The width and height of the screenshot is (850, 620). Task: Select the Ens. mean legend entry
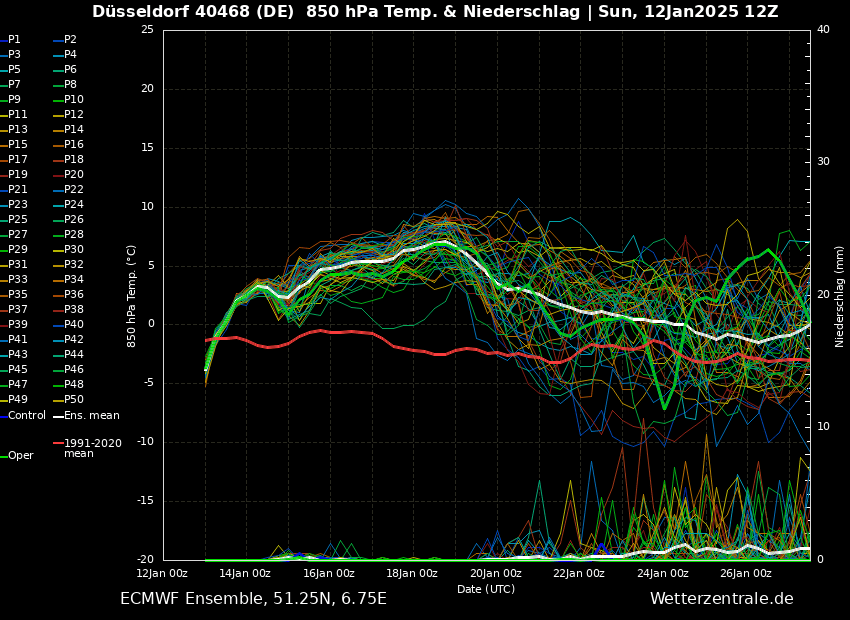(x=91, y=415)
